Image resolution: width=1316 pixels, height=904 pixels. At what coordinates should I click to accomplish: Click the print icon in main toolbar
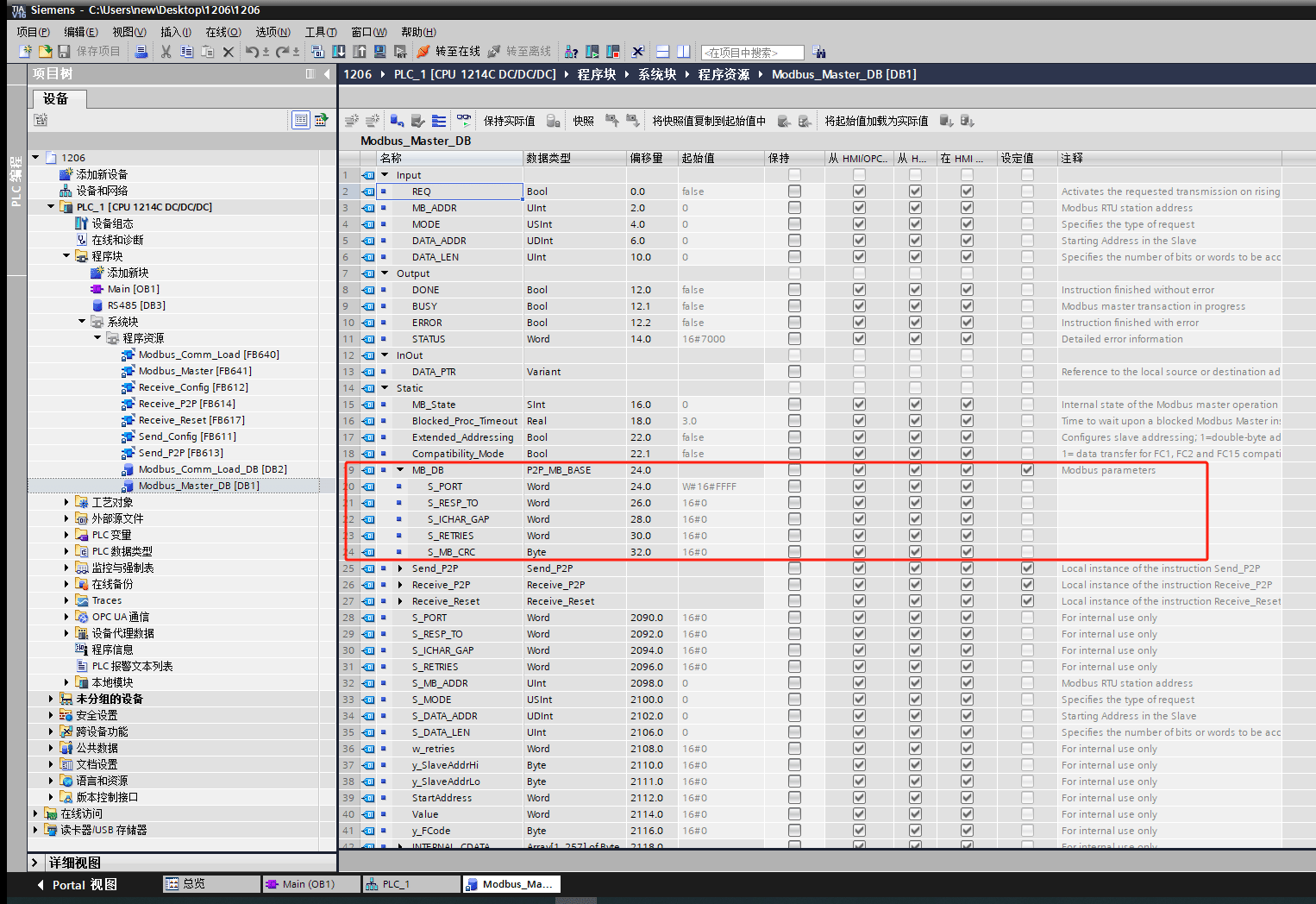click(x=141, y=52)
